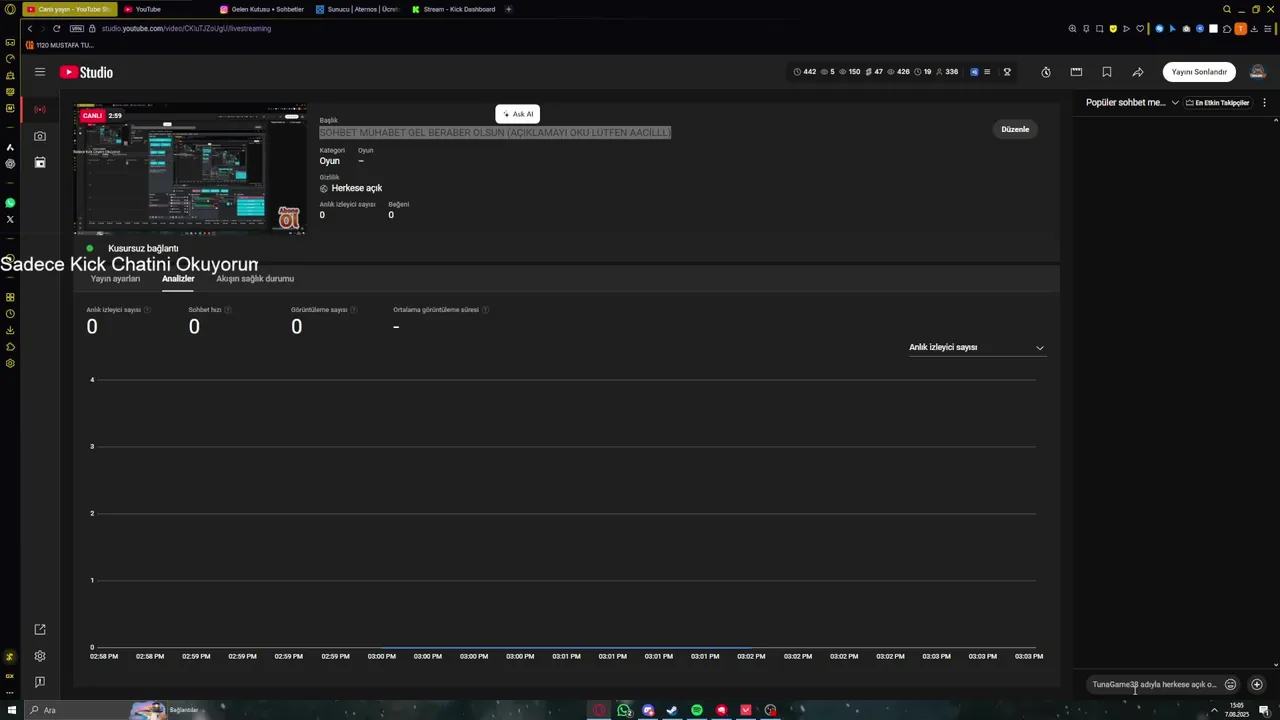Click the Herkese açık visibility text
This screenshot has width=1280, height=720.
click(x=357, y=188)
